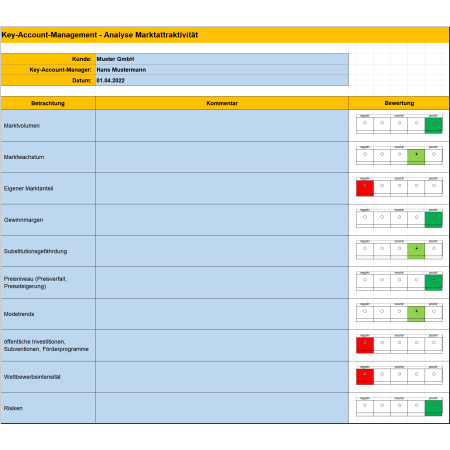Select comment cell for öffentliche Investitionen row
Viewport: 450px width, 450px height.
(222, 345)
